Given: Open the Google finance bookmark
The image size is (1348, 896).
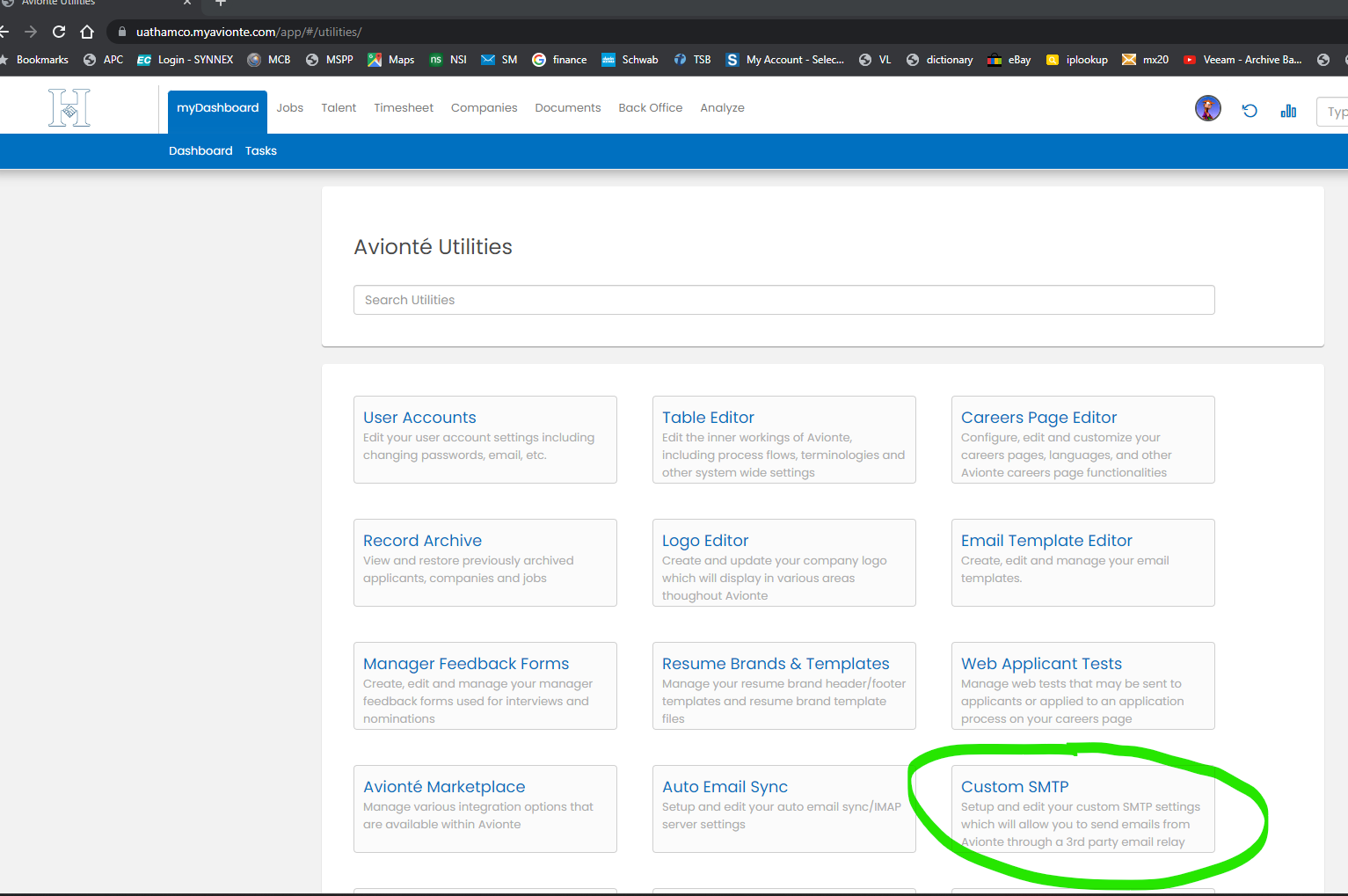Looking at the screenshot, I should [x=559, y=60].
